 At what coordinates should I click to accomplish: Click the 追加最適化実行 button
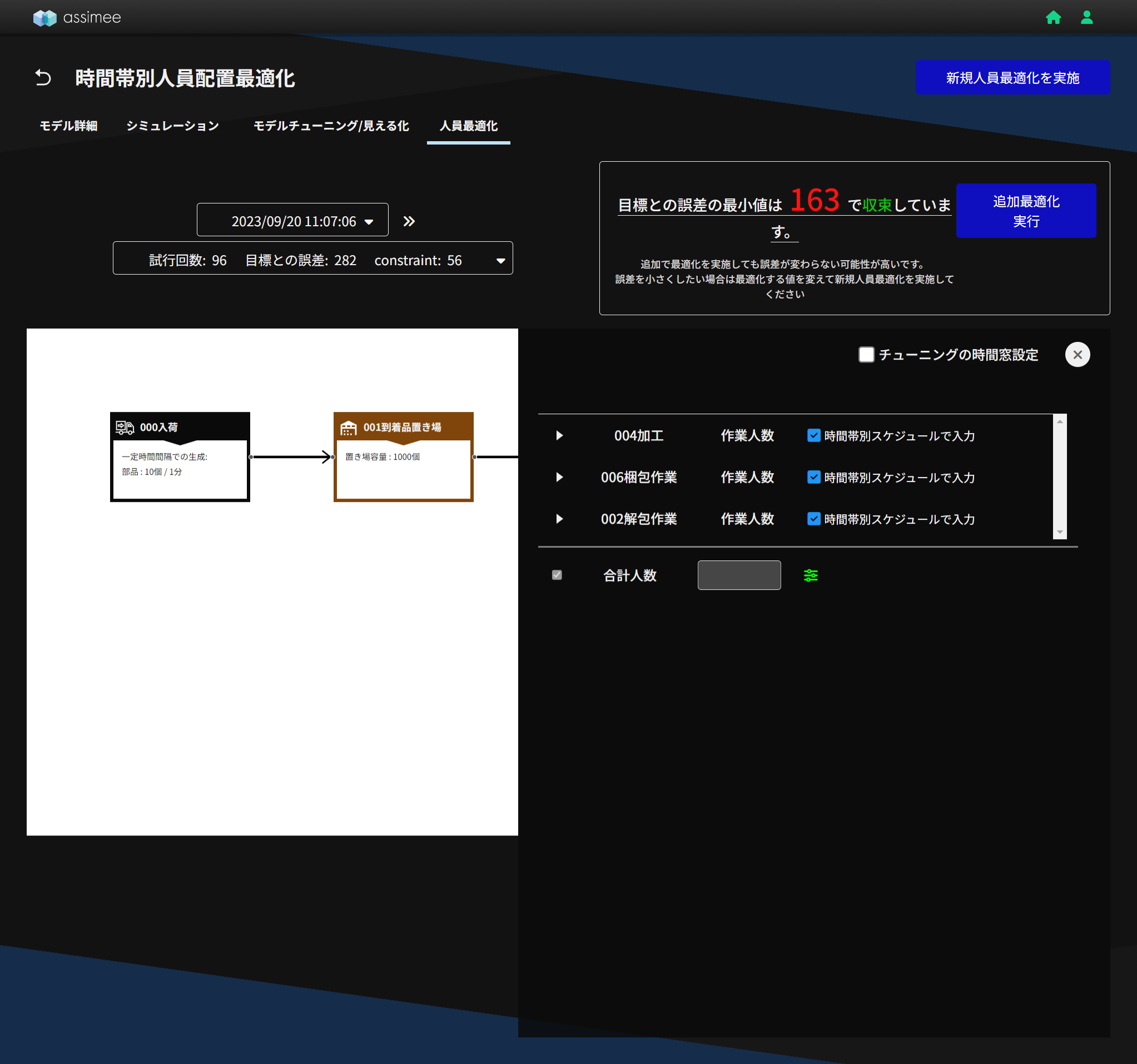point(1025,211)
